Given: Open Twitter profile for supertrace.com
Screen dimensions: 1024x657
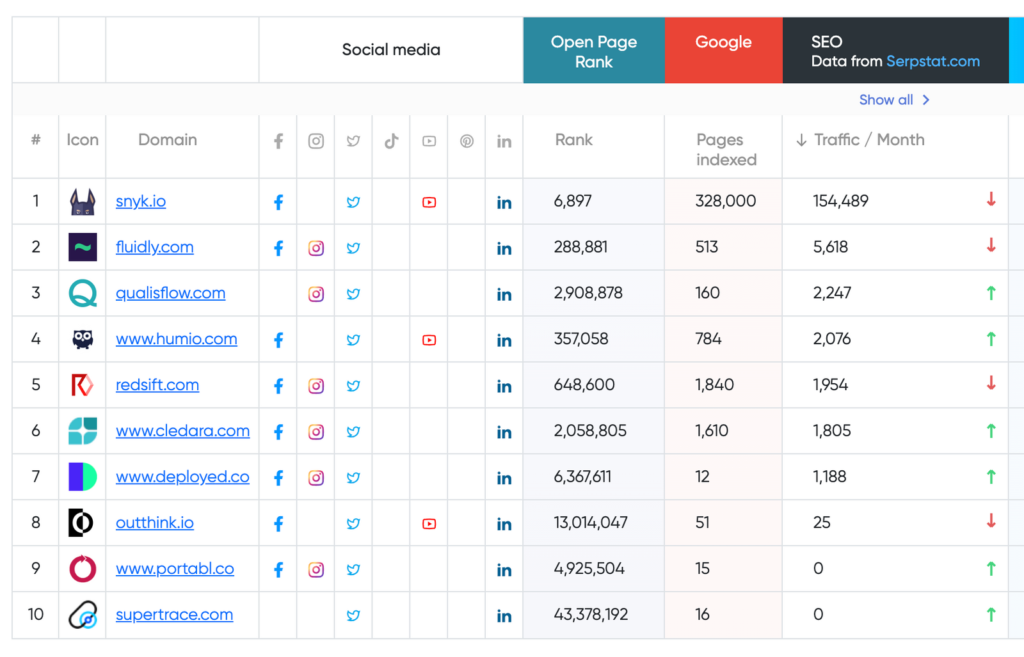Looking at the screenshot, I should coord(353,615).
